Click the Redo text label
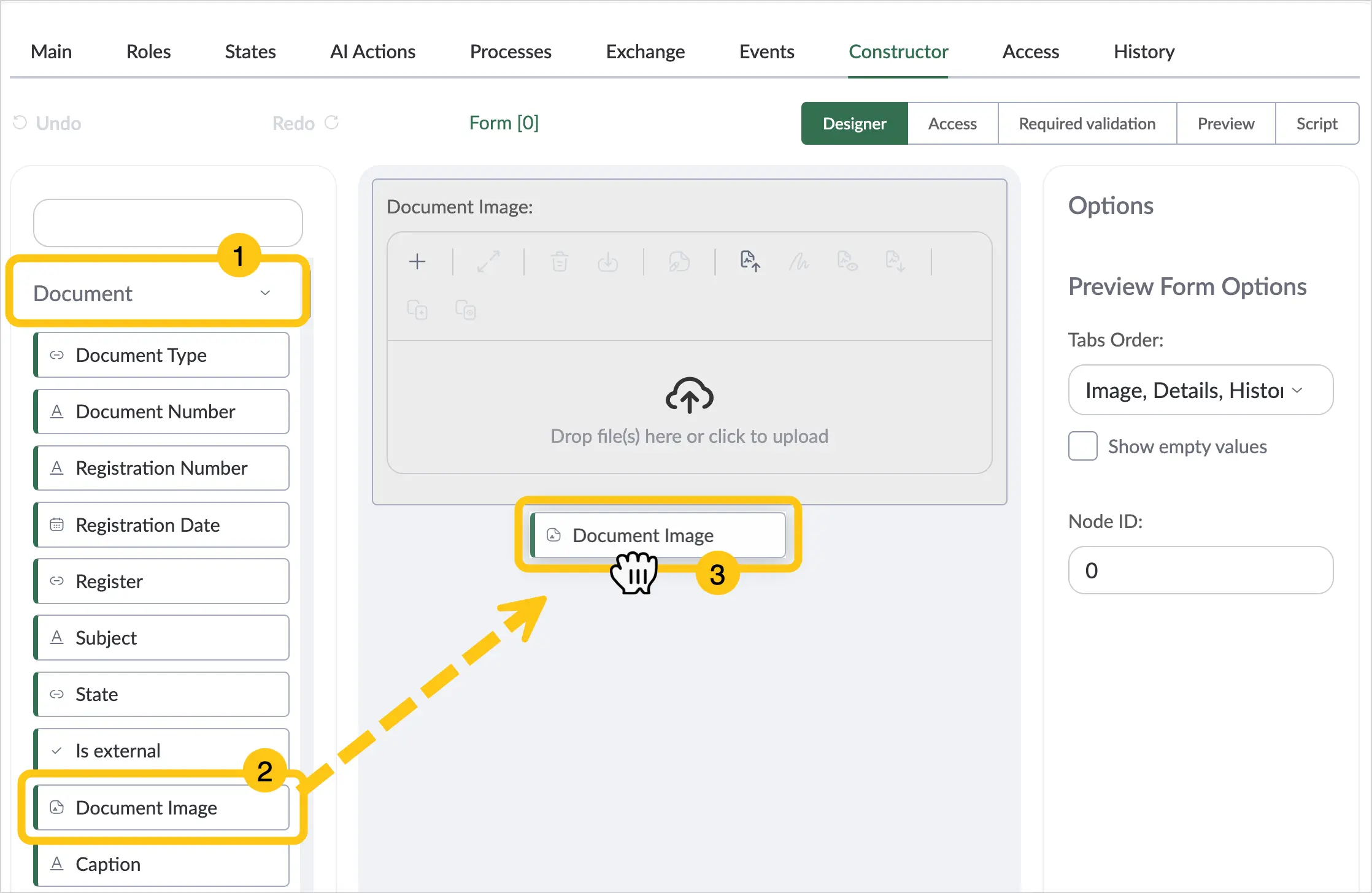This screenshot has height=893, width=1372. point(293,123)
